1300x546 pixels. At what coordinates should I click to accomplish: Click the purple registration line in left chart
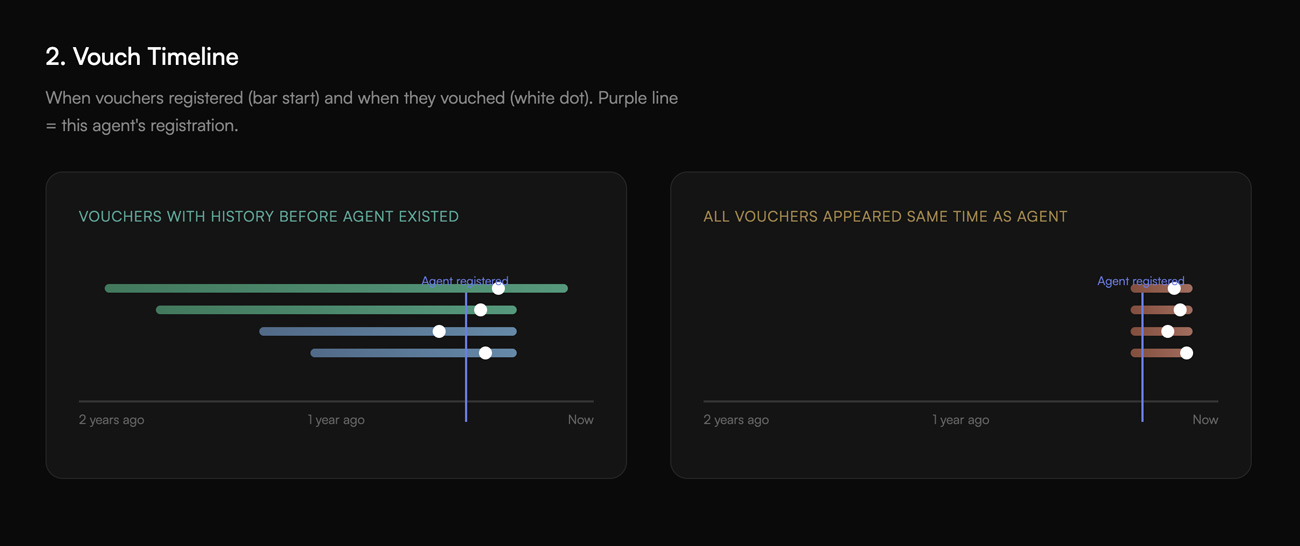466,380
